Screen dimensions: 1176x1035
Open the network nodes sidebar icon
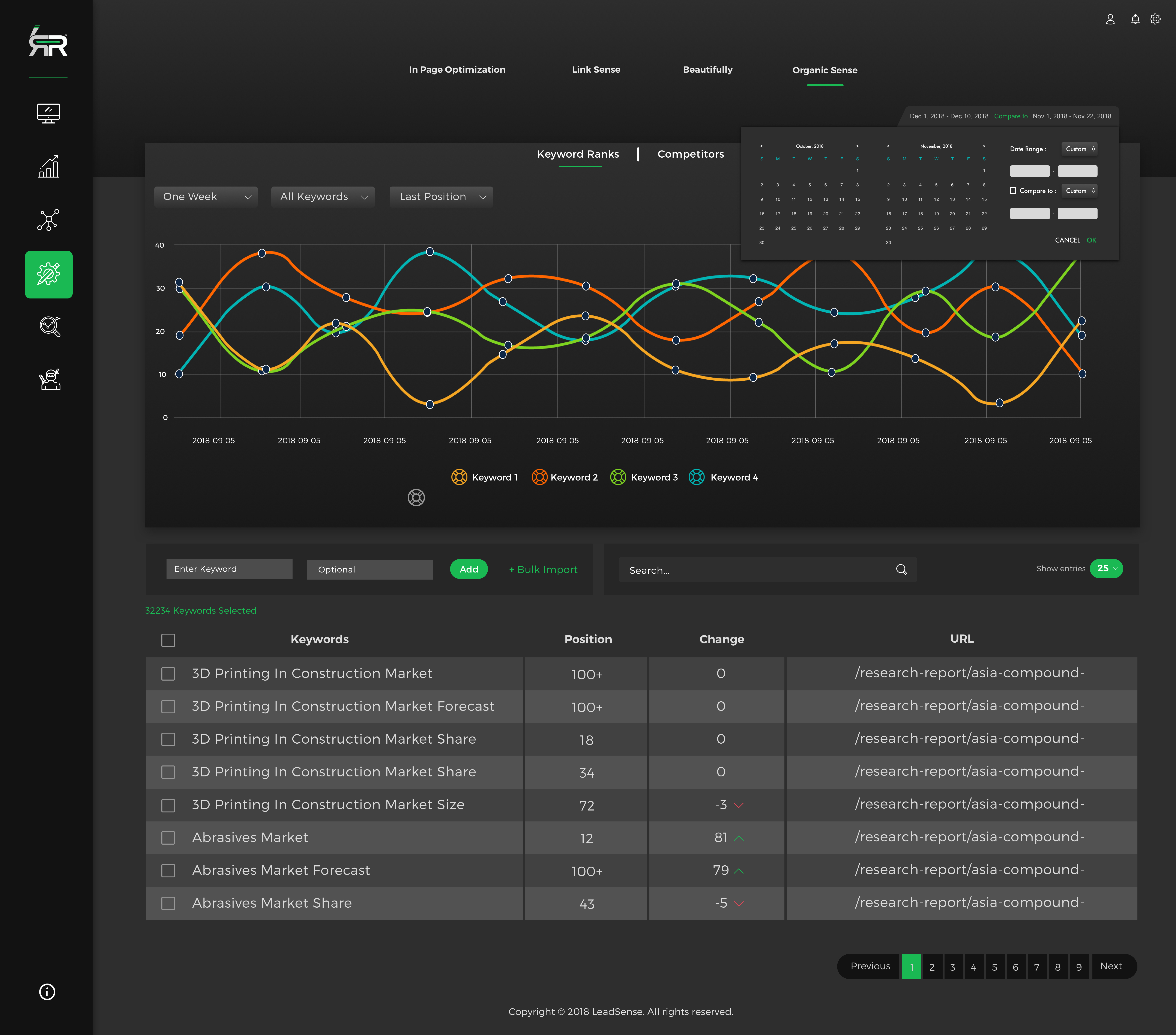[x=48, y=220]
